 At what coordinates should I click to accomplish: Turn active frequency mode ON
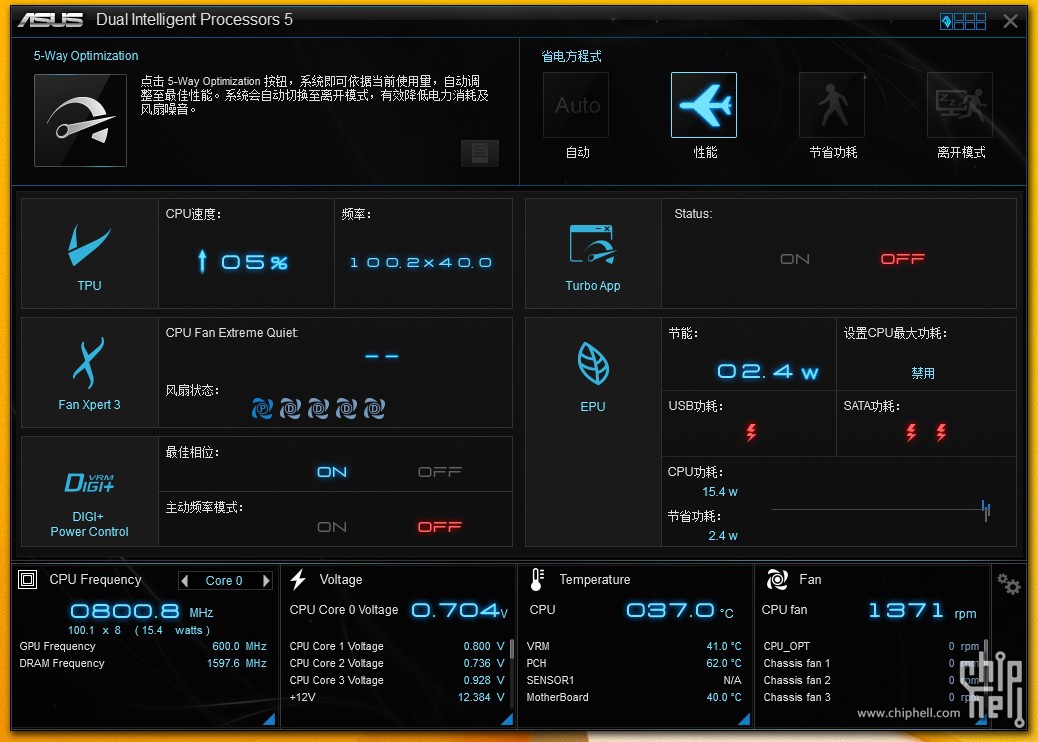click(332, 527)
